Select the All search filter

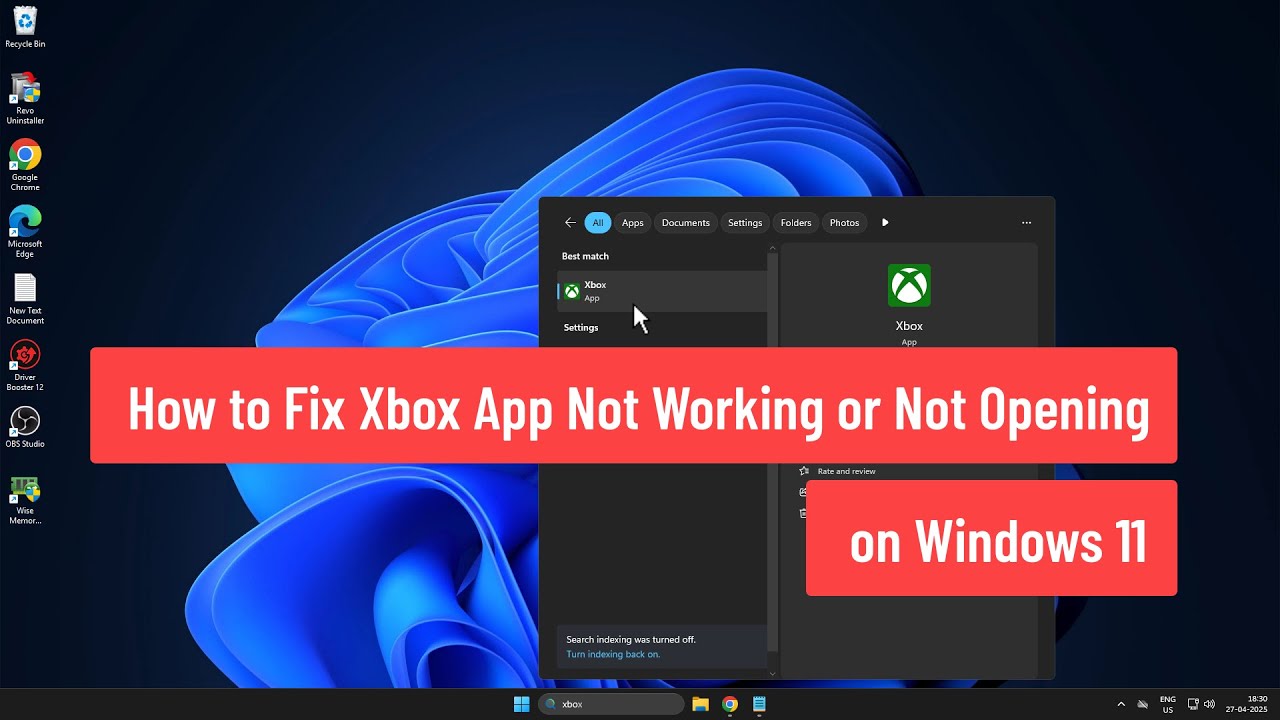pyautogui.click(x=598, y=223)
